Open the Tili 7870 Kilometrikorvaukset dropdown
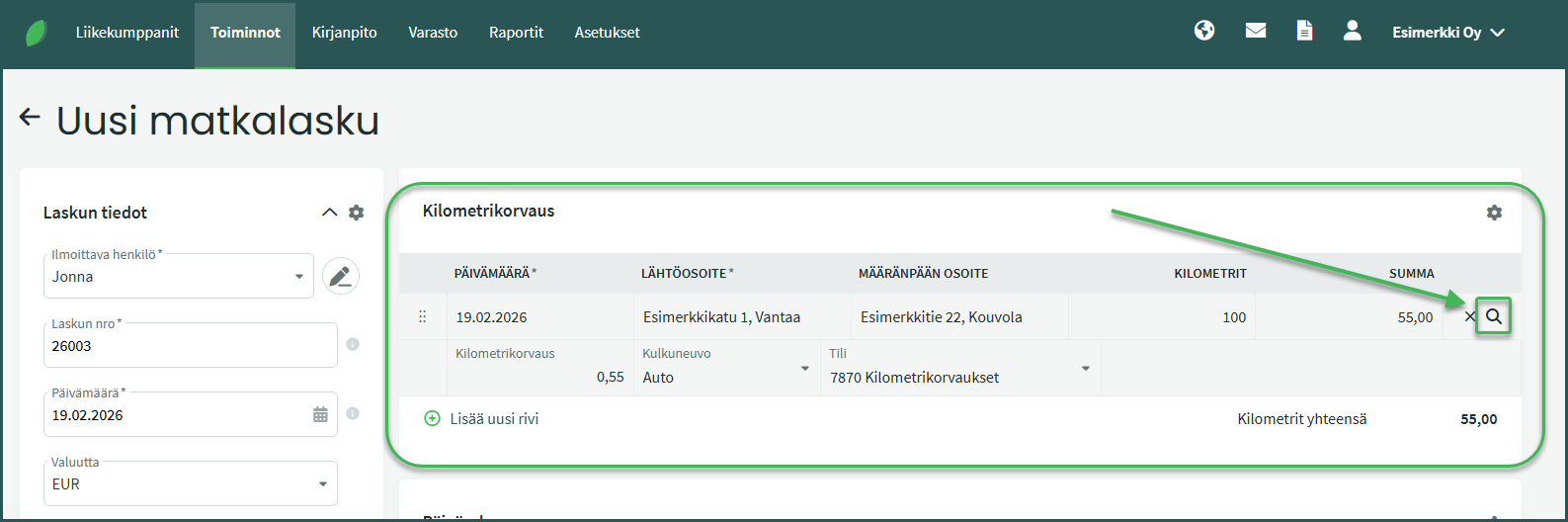The image size is (1568, 522). point(1085,370)
